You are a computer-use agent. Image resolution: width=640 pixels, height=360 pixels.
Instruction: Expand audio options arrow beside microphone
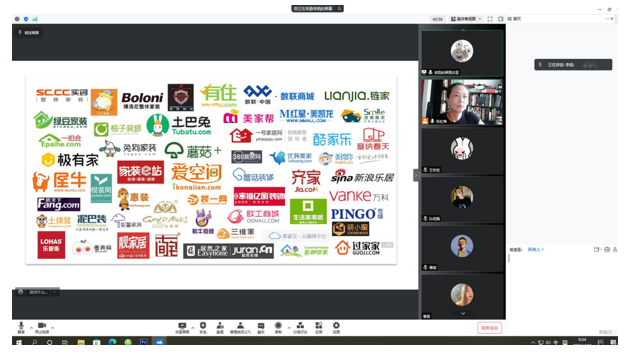(x=31, y=327)
